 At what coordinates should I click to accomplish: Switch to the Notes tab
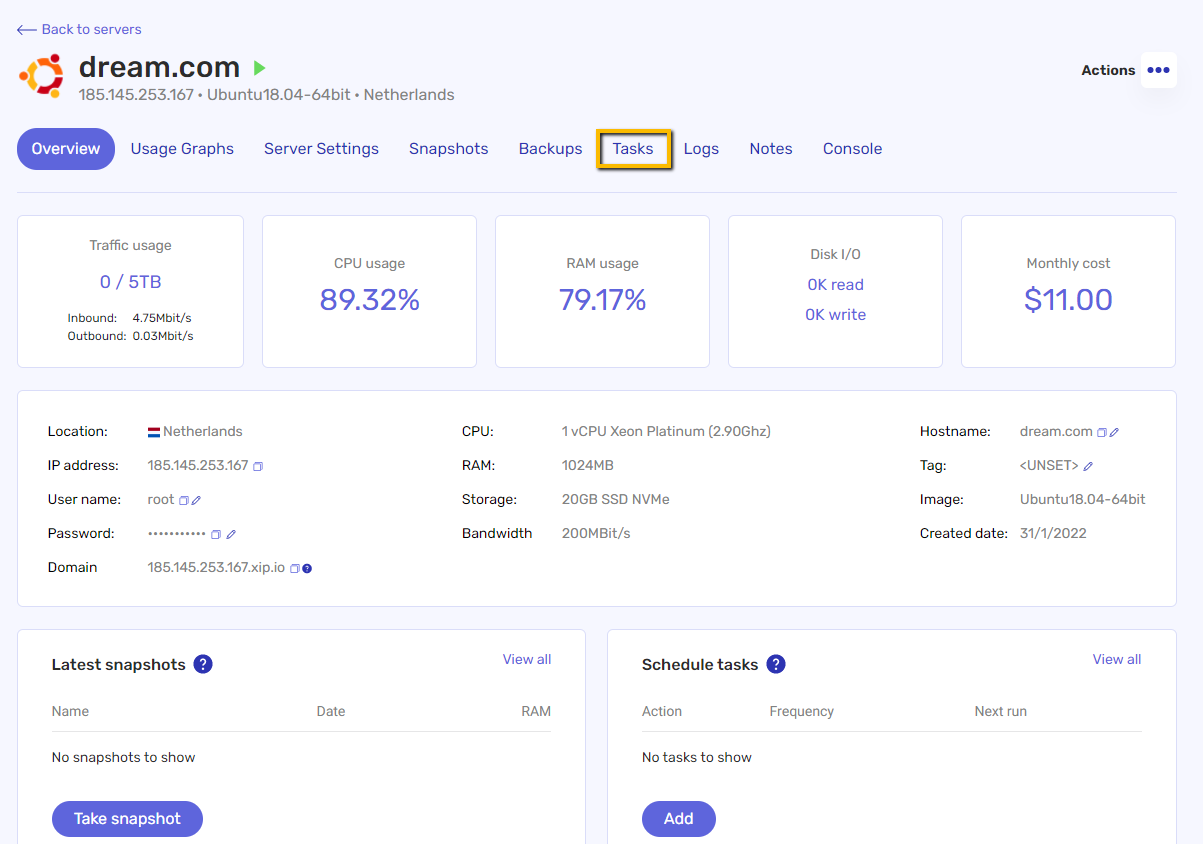[771, 149]
